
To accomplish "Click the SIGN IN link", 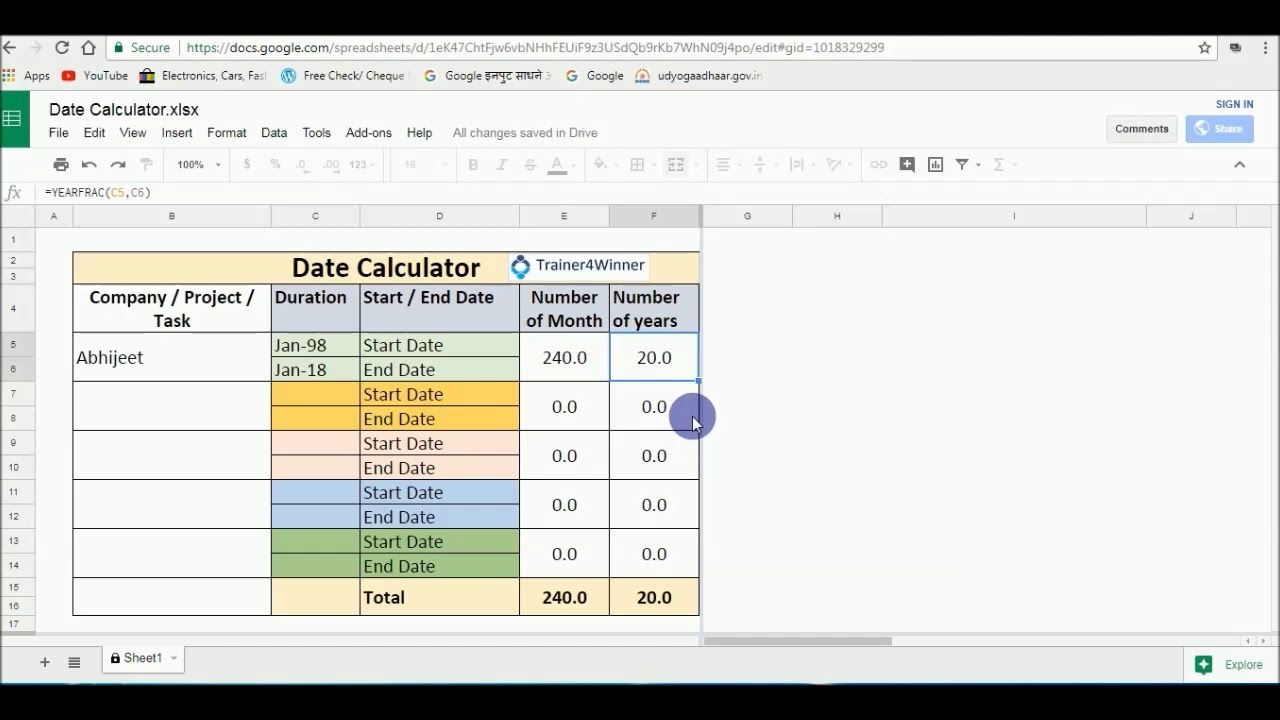I will click(1234, 104).
